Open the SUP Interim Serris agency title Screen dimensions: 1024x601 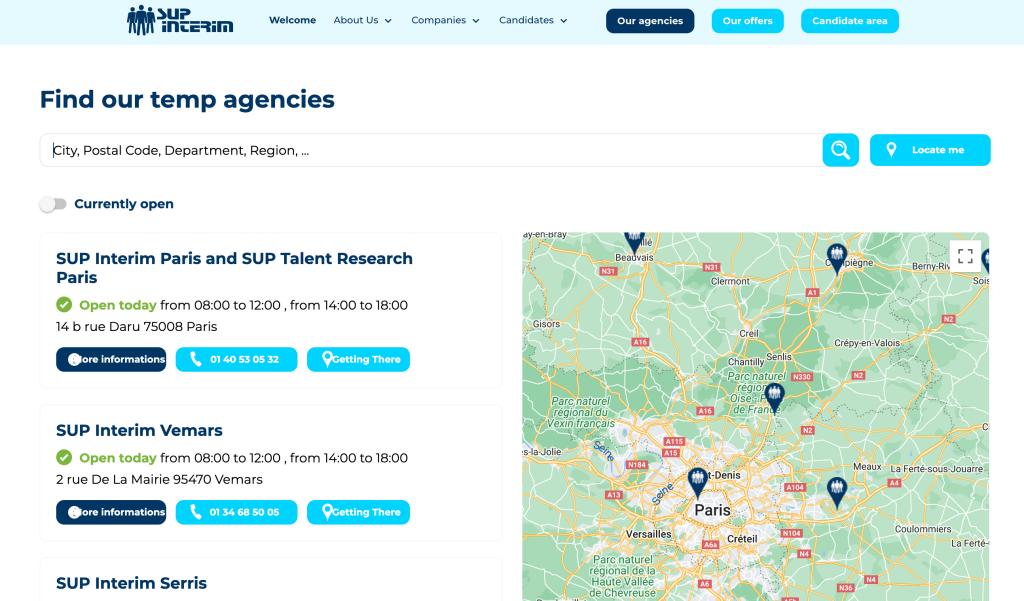(131, 583)
